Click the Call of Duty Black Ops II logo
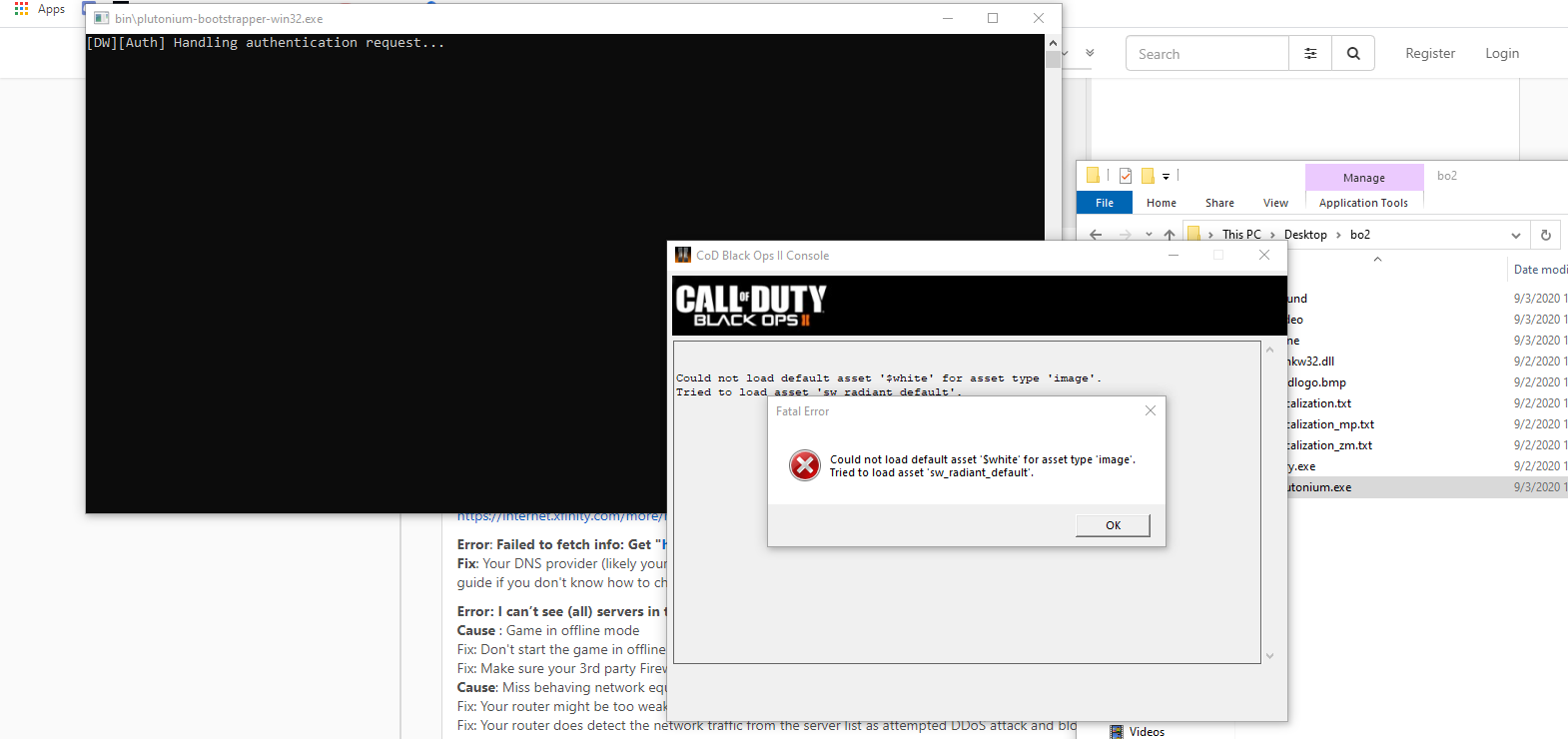Viewport: 1568px width, 739px height. click(x=751, y=306)
